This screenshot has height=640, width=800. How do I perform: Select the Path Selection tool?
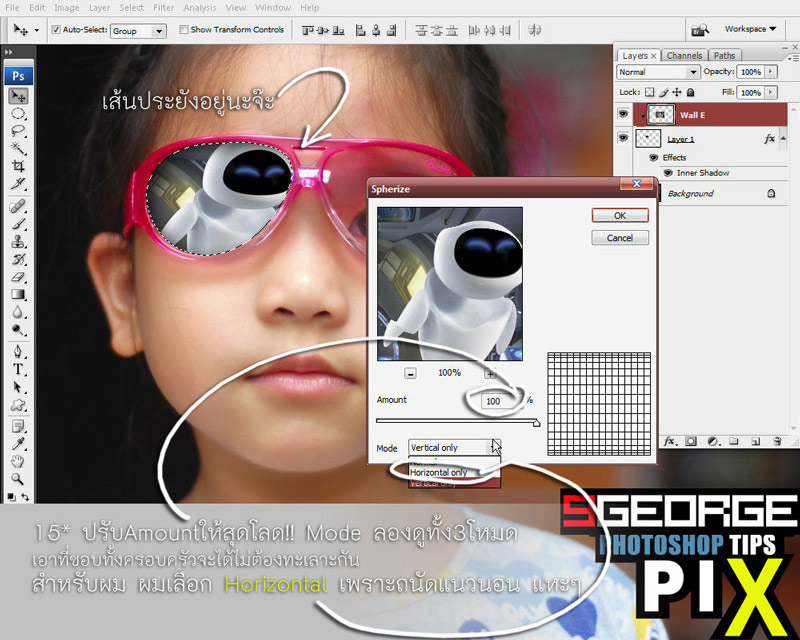19,387
